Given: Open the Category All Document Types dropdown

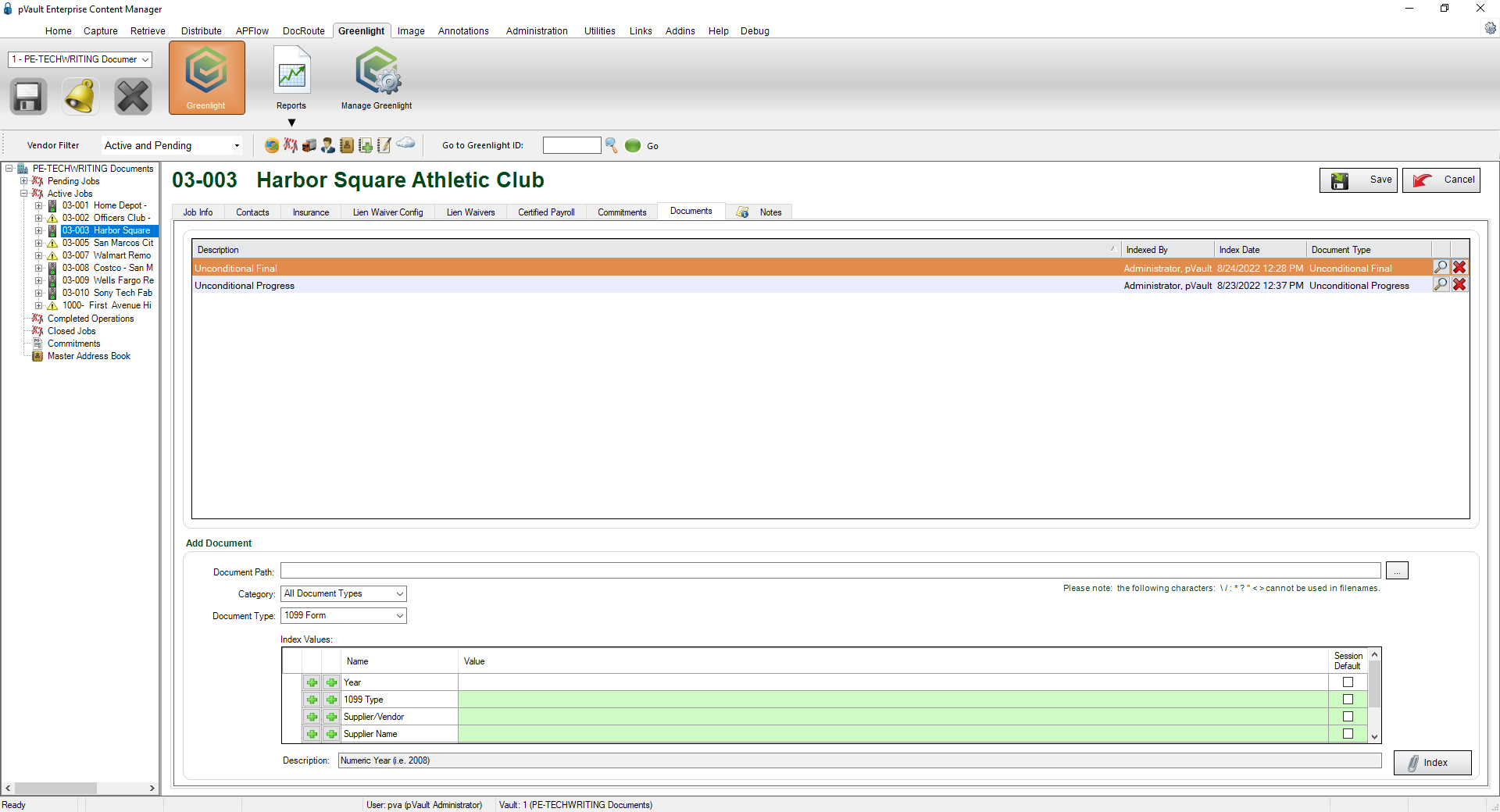Looking at the screenshot, I should pyautogui.click(x=344, y=593).
